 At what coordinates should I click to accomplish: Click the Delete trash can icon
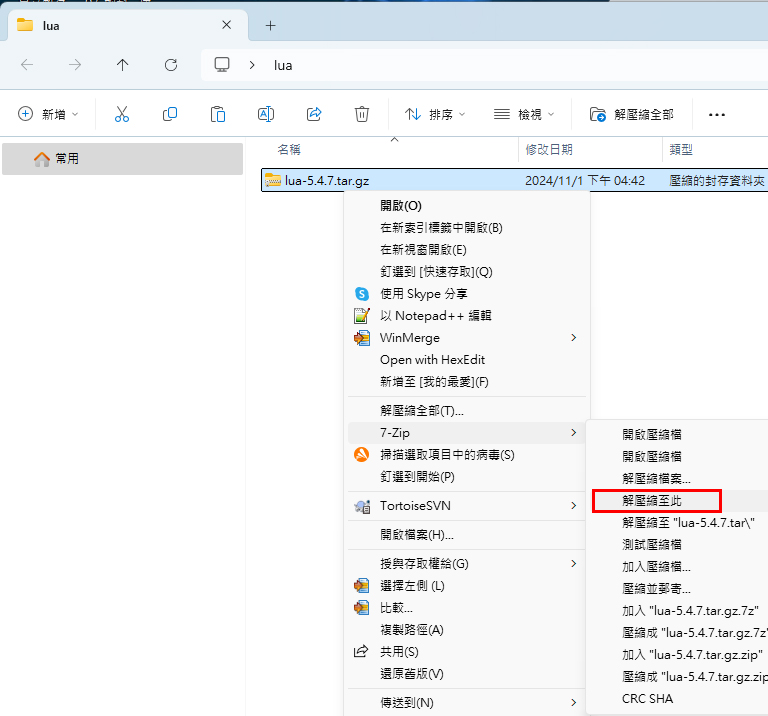(x=361, y=114)
